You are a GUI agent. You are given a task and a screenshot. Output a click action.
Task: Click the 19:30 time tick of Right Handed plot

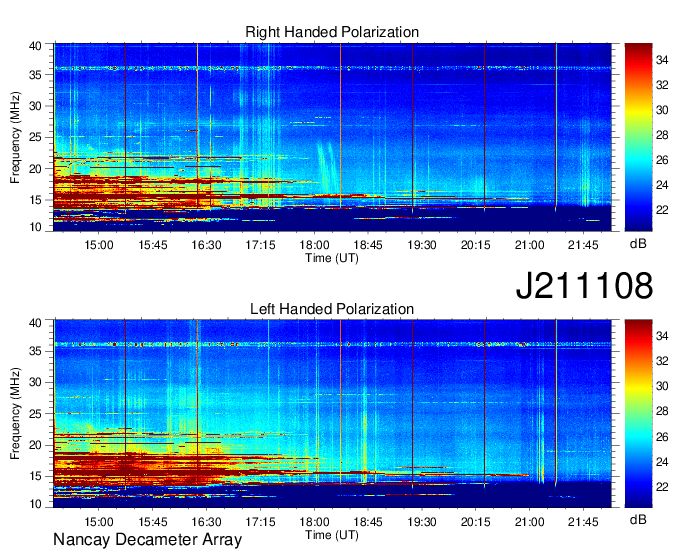coord(422,245)
